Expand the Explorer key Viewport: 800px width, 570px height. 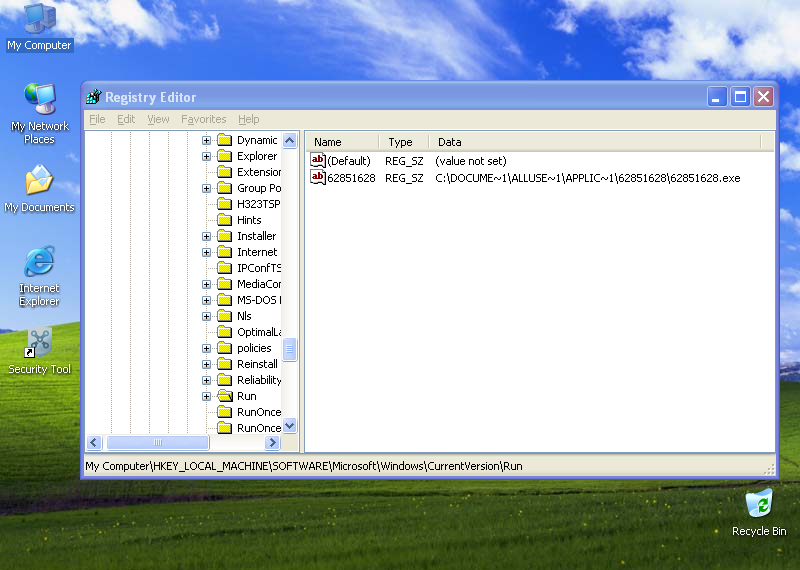pyautogui.click(x=206, y=156)
